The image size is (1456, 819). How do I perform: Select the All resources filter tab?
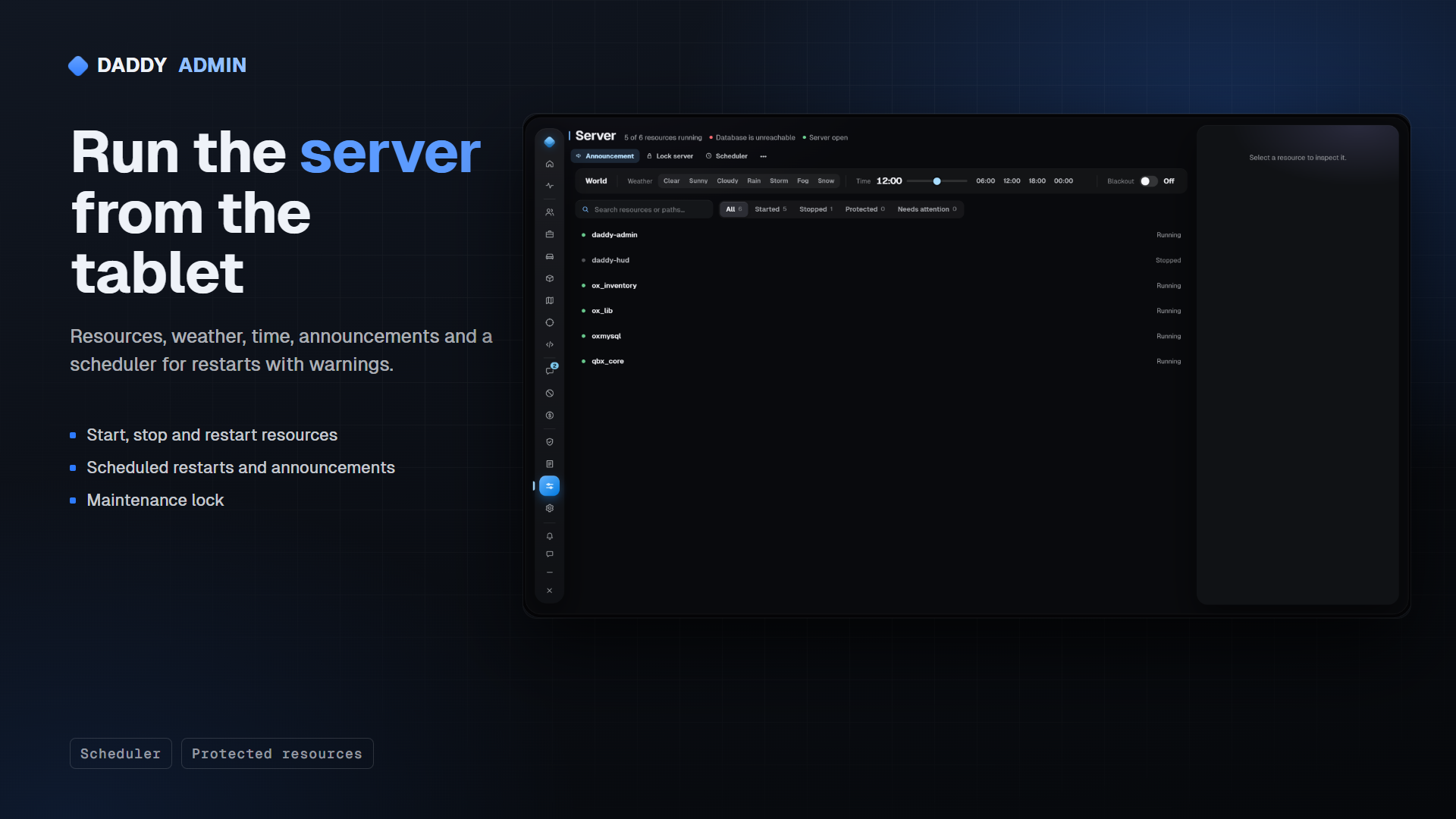tap(733, 209)
